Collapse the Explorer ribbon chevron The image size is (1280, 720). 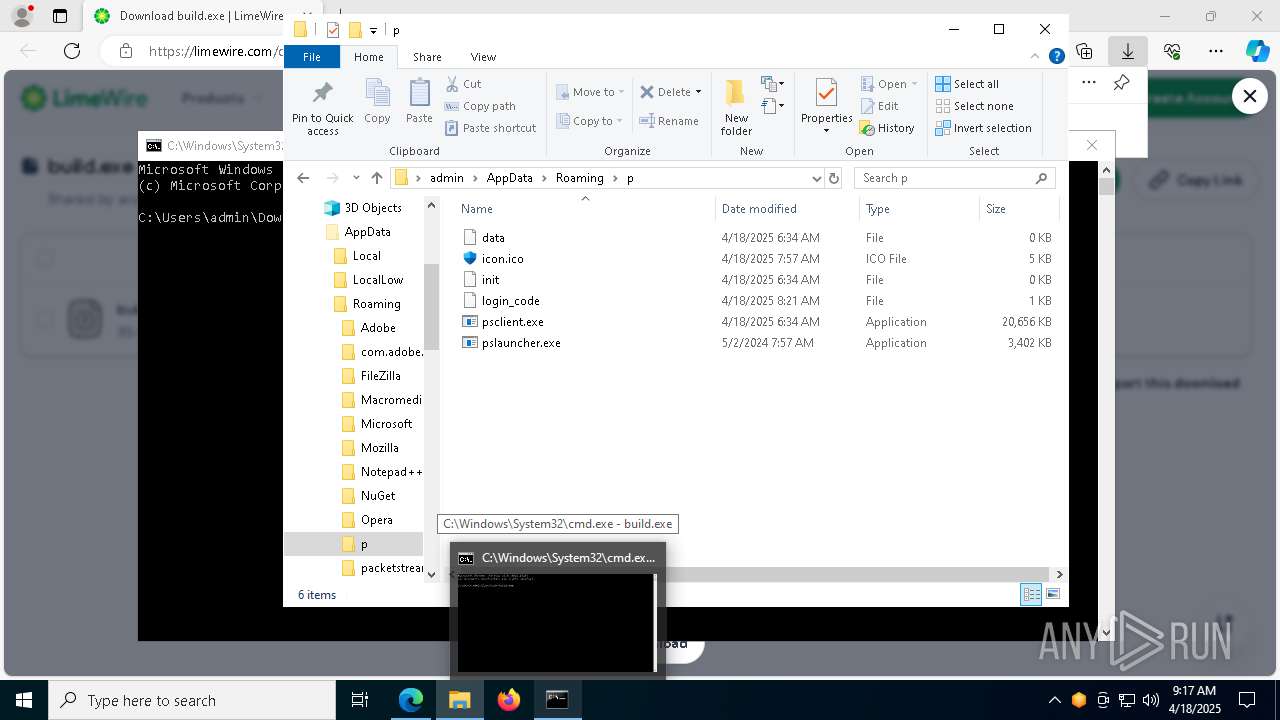pyautogui.click(x=1036, y=57)
